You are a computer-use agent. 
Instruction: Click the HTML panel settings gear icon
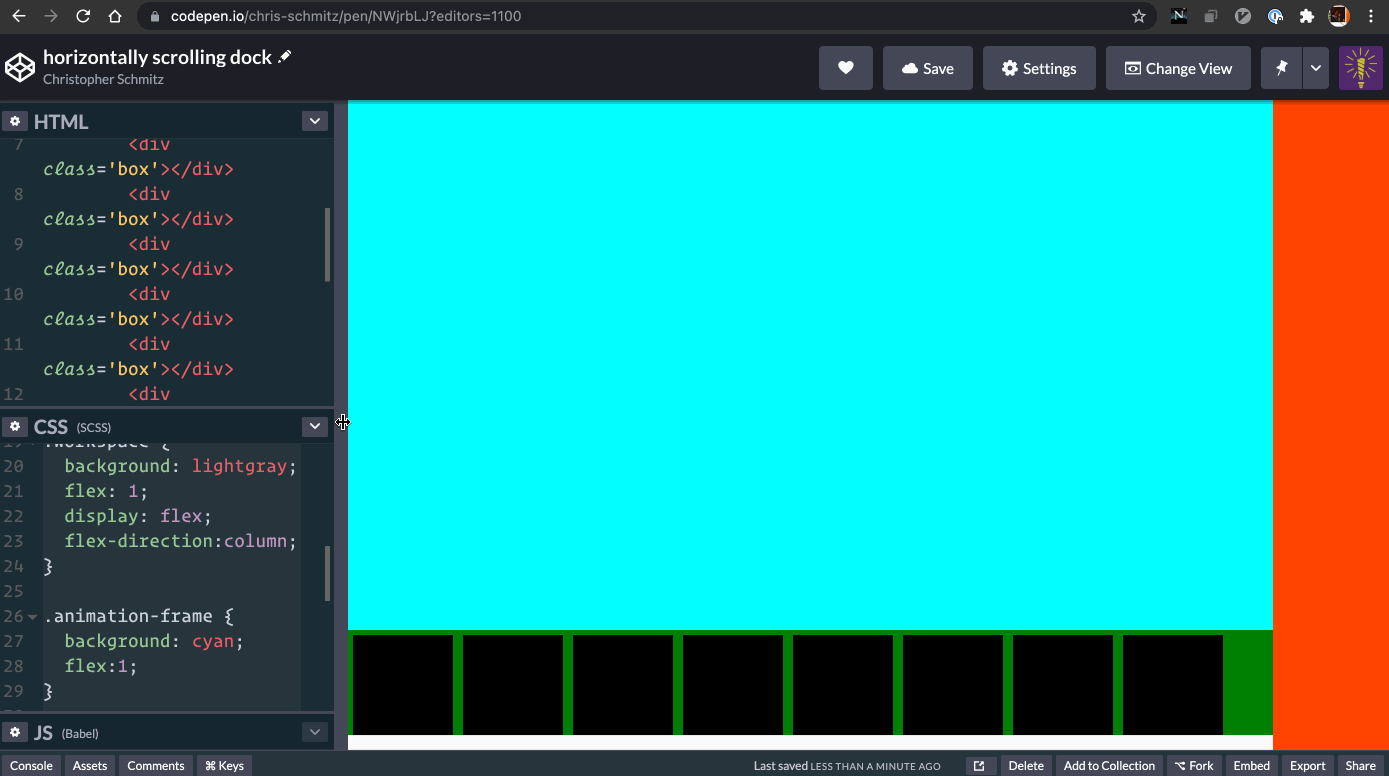[15, 120]
